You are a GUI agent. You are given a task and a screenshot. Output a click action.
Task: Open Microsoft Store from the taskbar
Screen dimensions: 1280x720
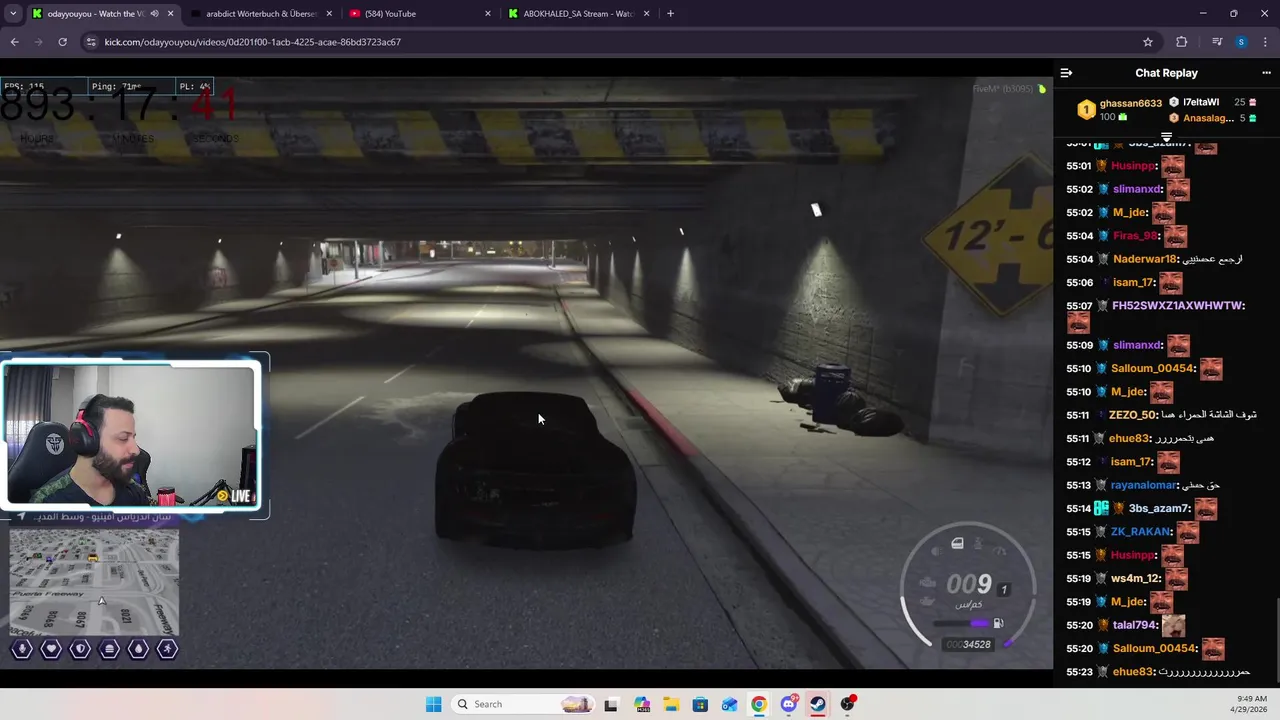point(700,704)
